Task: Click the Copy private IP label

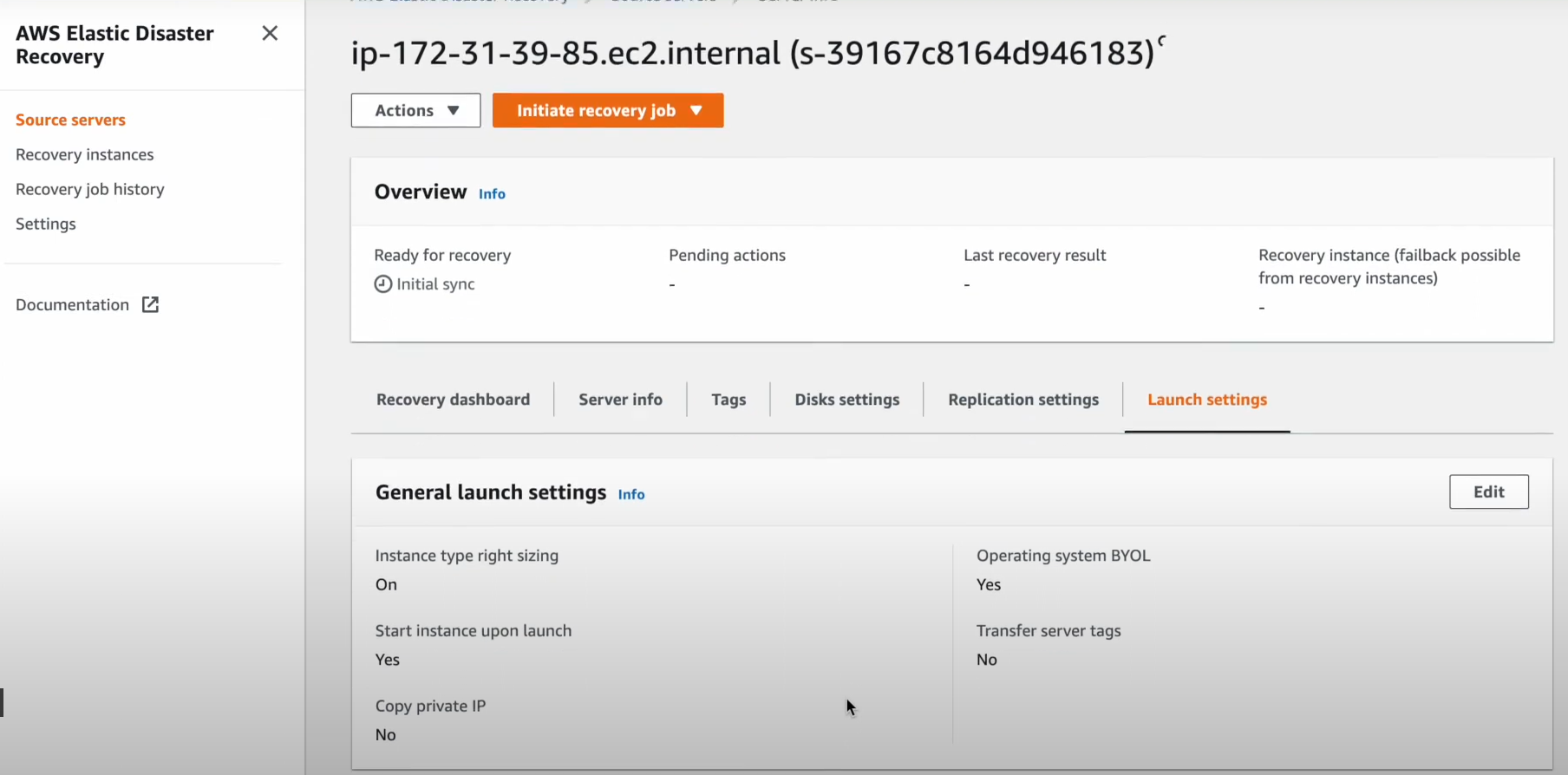Action: [x=430, y=706]
